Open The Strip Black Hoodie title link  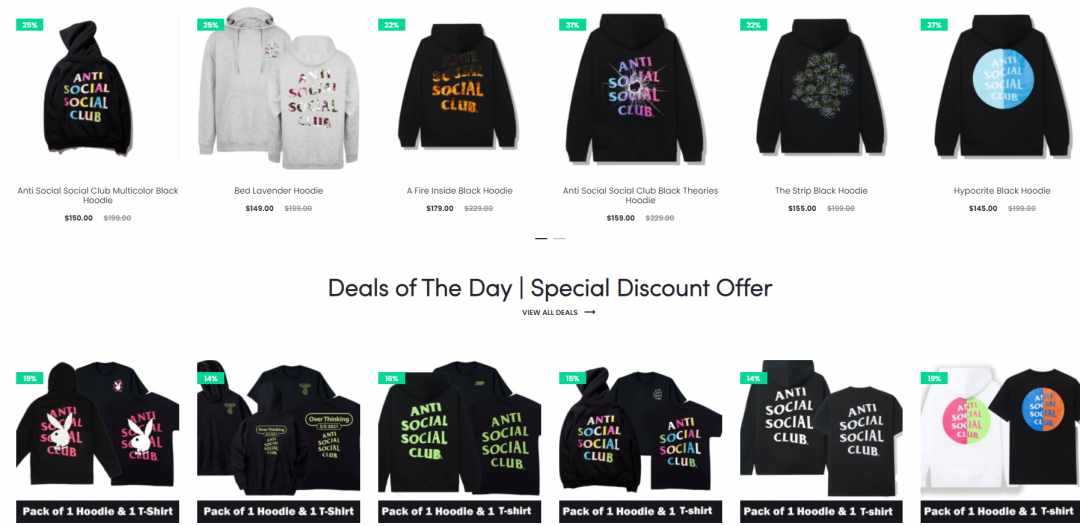821,191
